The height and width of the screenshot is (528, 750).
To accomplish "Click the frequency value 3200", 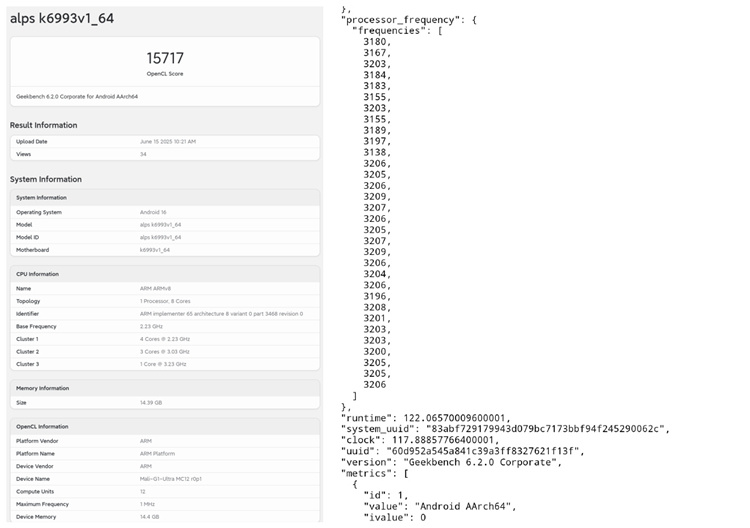I will pyautogui.click(x=377, y=352).
